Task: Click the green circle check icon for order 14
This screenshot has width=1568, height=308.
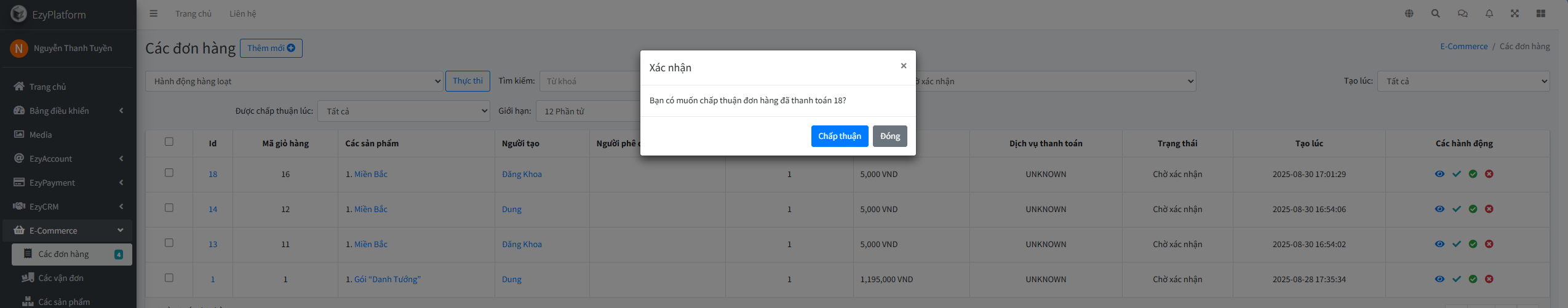Action: tap(1473, 209)
